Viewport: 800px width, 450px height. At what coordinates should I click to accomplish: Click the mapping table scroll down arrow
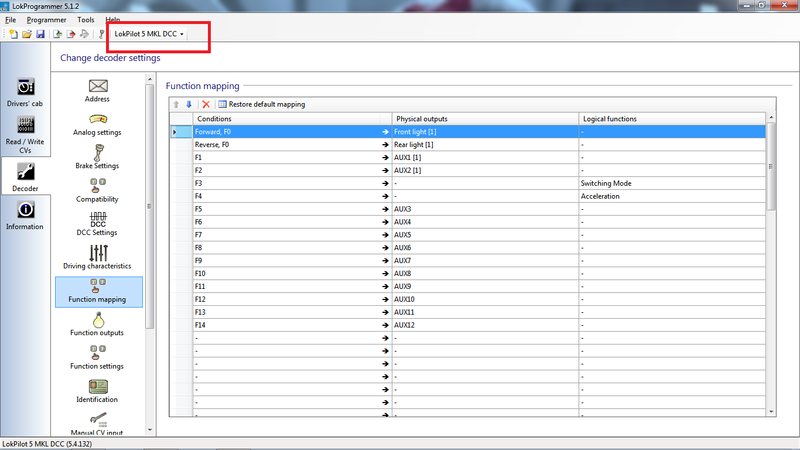click(x=771, y=411)
